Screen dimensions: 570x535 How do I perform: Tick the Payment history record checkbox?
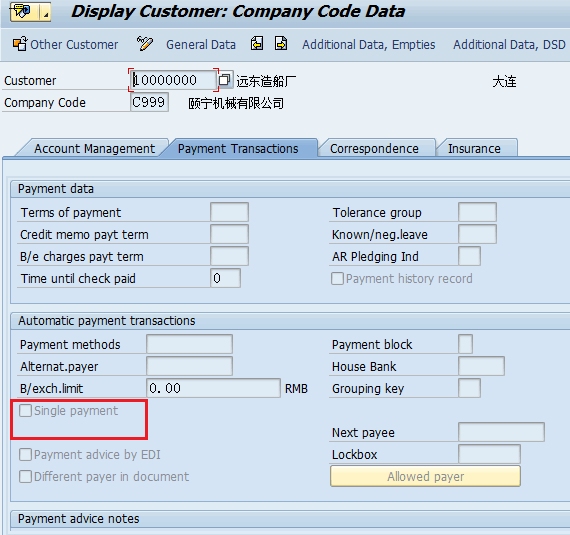coord(337,279)
